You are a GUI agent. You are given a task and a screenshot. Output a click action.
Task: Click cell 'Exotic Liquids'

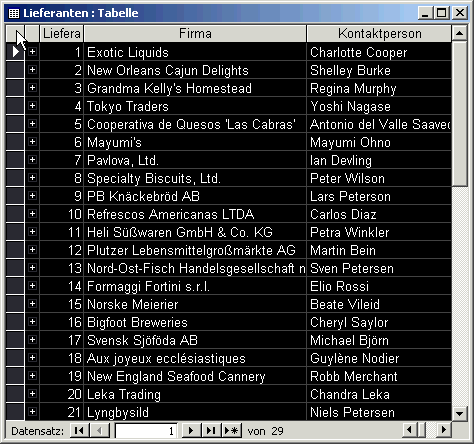pyautogui.click(x=195, y=52)
